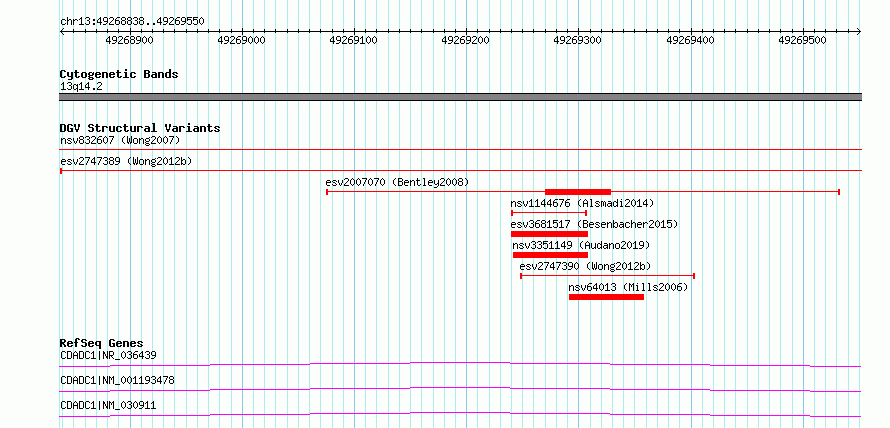Open variant nsv832607 (Wong2007)

(x=120, y=140)
